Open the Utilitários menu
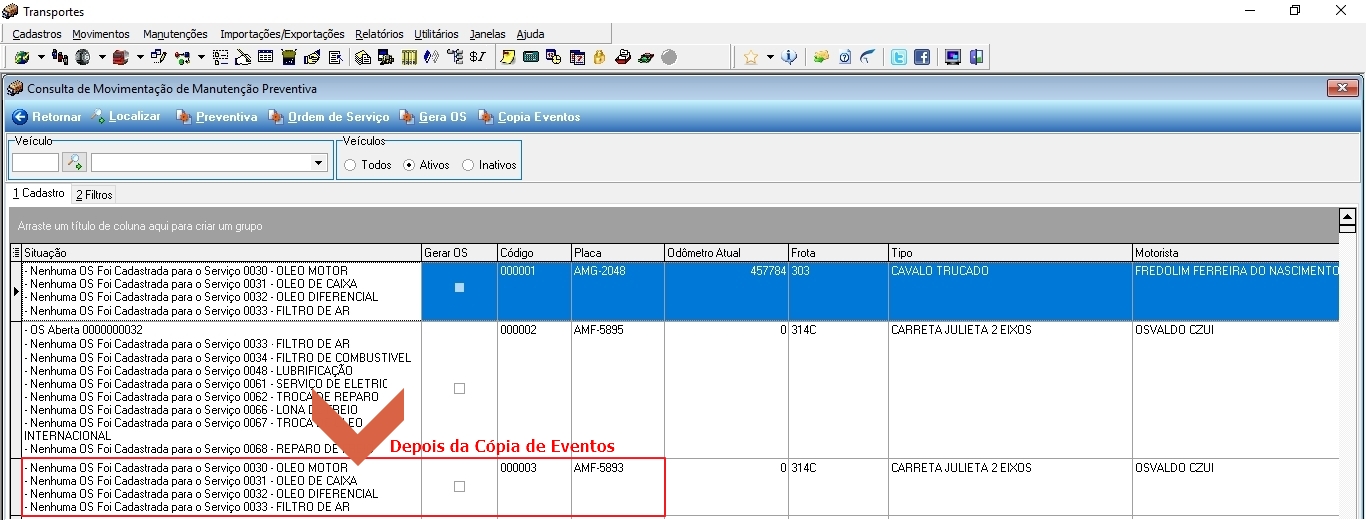1366x520 pixels. click(436, 34)
